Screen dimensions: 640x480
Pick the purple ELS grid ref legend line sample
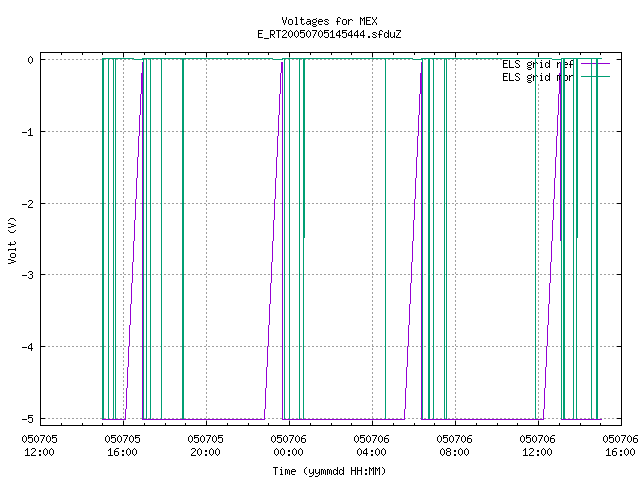(x=595, y=64)
